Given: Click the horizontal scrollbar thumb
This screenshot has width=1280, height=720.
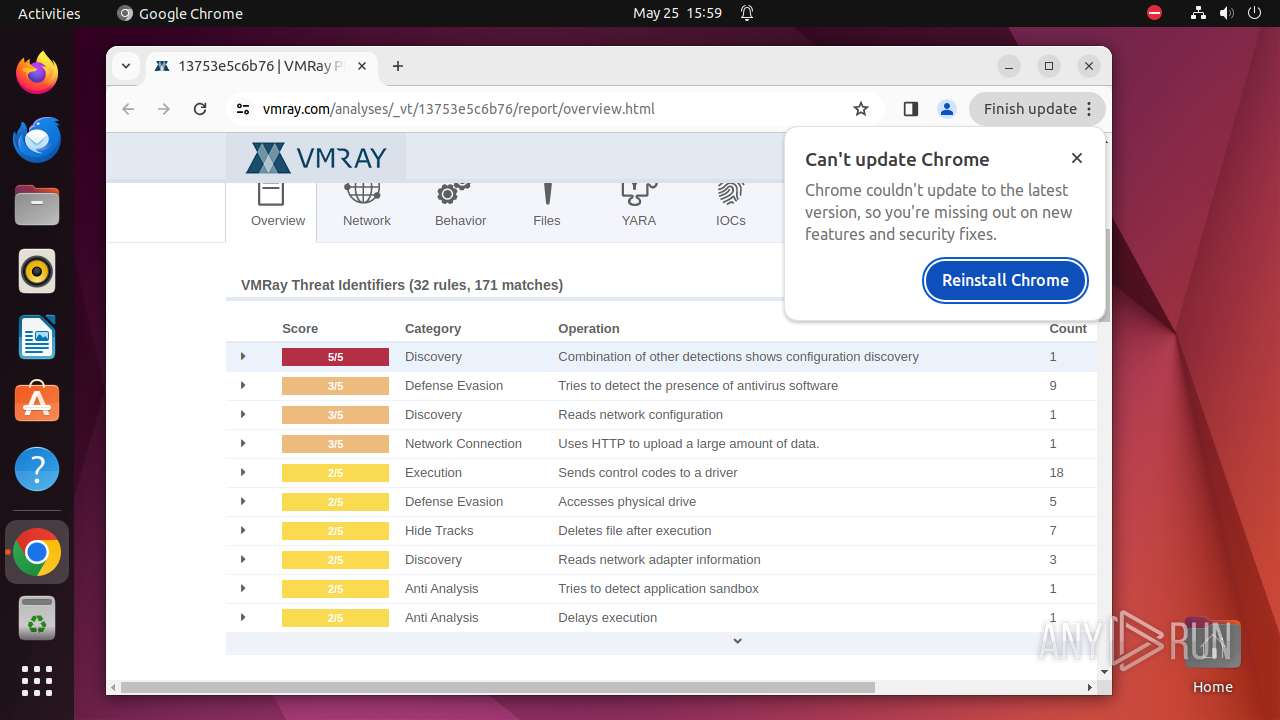Looking at the screenshot, I should [497, 687].
